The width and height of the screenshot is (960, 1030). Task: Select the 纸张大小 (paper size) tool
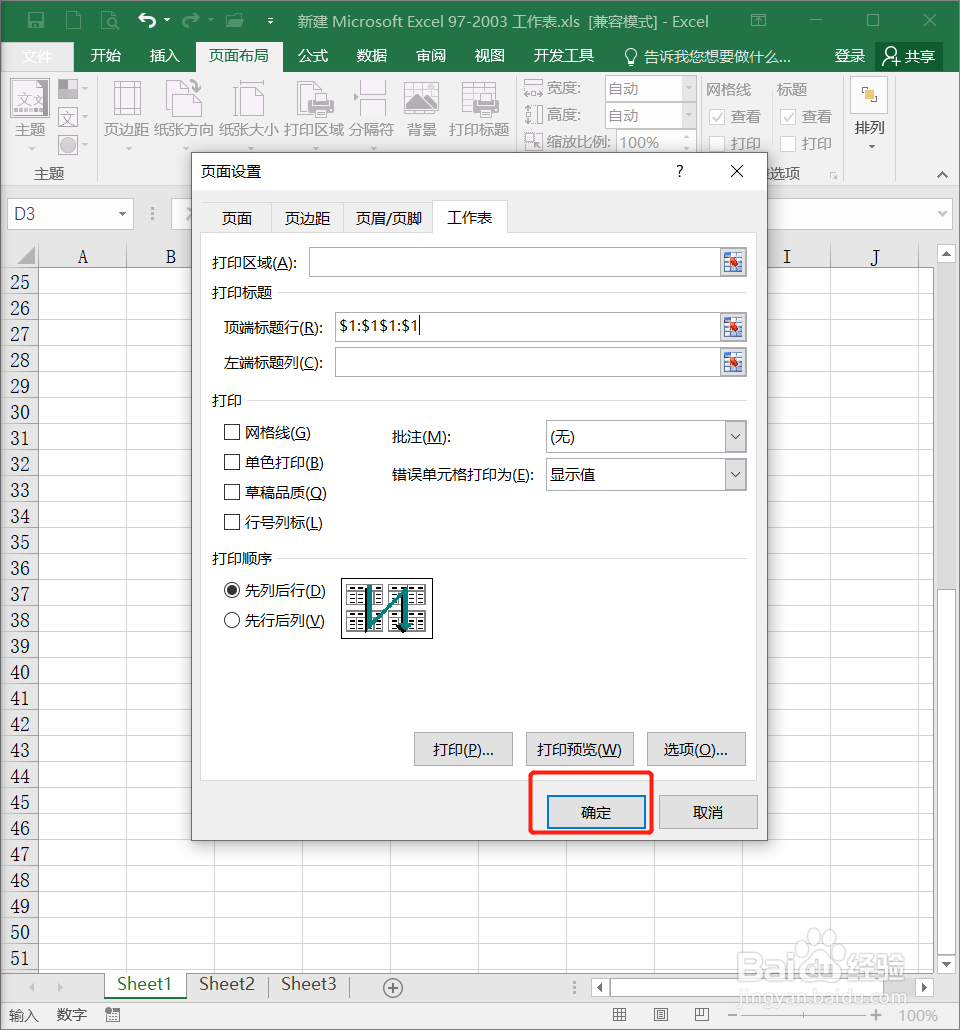[248, 110]
